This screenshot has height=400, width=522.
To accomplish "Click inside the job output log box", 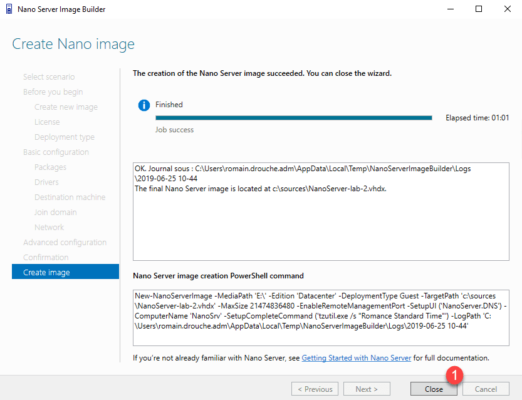I will tap(321, 212).
